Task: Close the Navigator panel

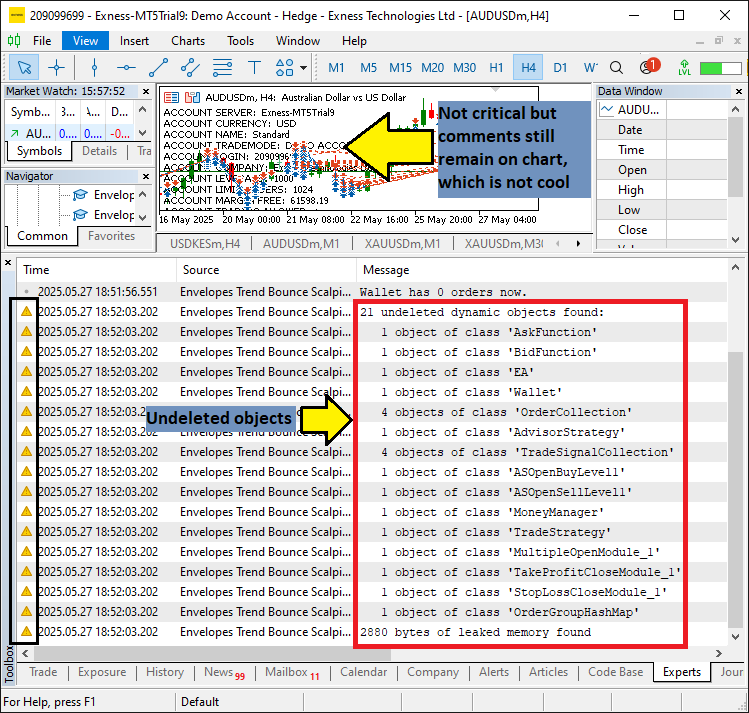Action: [x=146, y=176]
